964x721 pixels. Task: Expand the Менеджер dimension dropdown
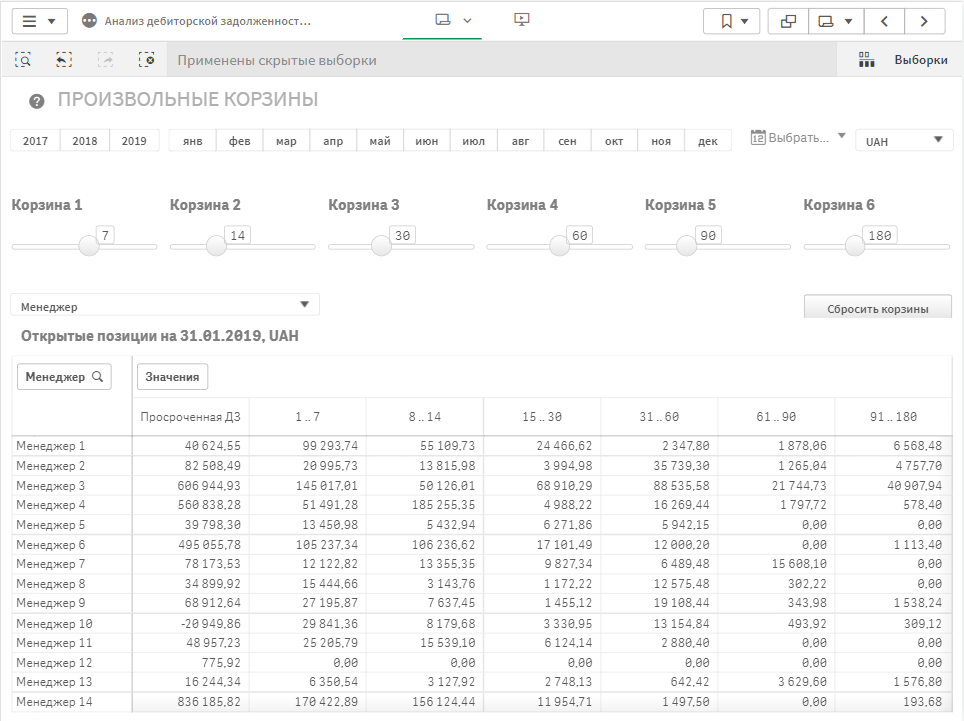click(165, 306)
